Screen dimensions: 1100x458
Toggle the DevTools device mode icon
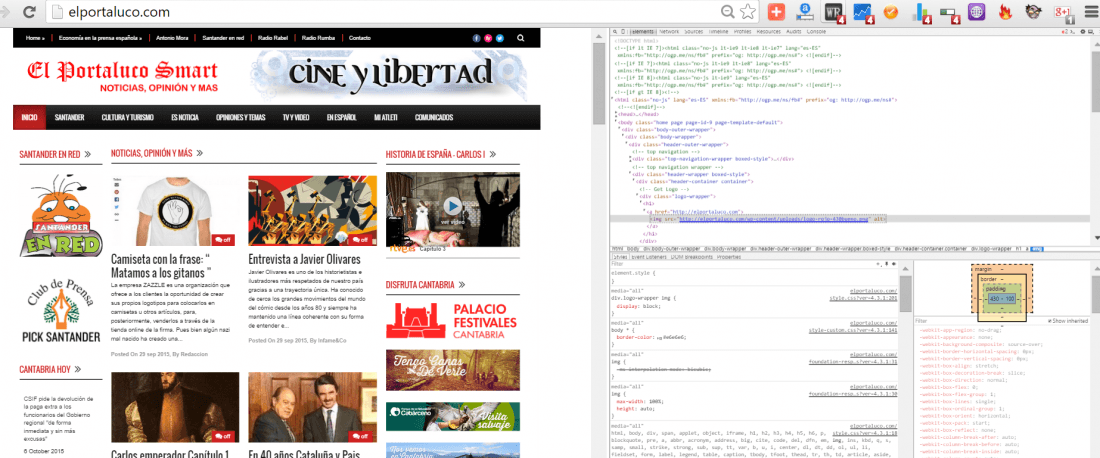pyautogui.click(x=622, y=32)
